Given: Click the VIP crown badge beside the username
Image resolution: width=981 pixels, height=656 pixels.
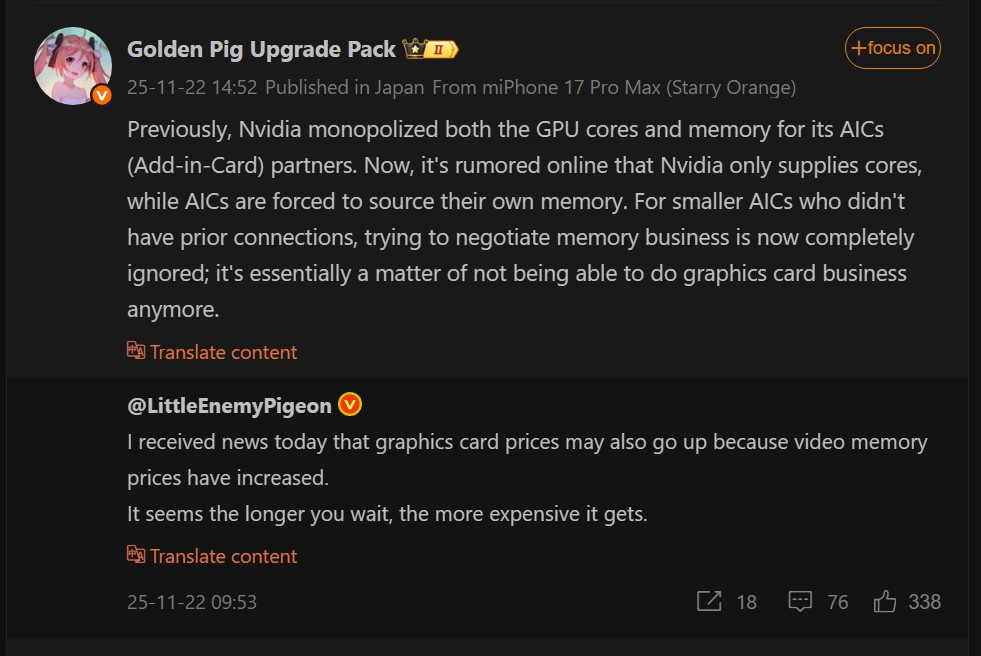Looking at the screenshot, I should click(413, 47).
